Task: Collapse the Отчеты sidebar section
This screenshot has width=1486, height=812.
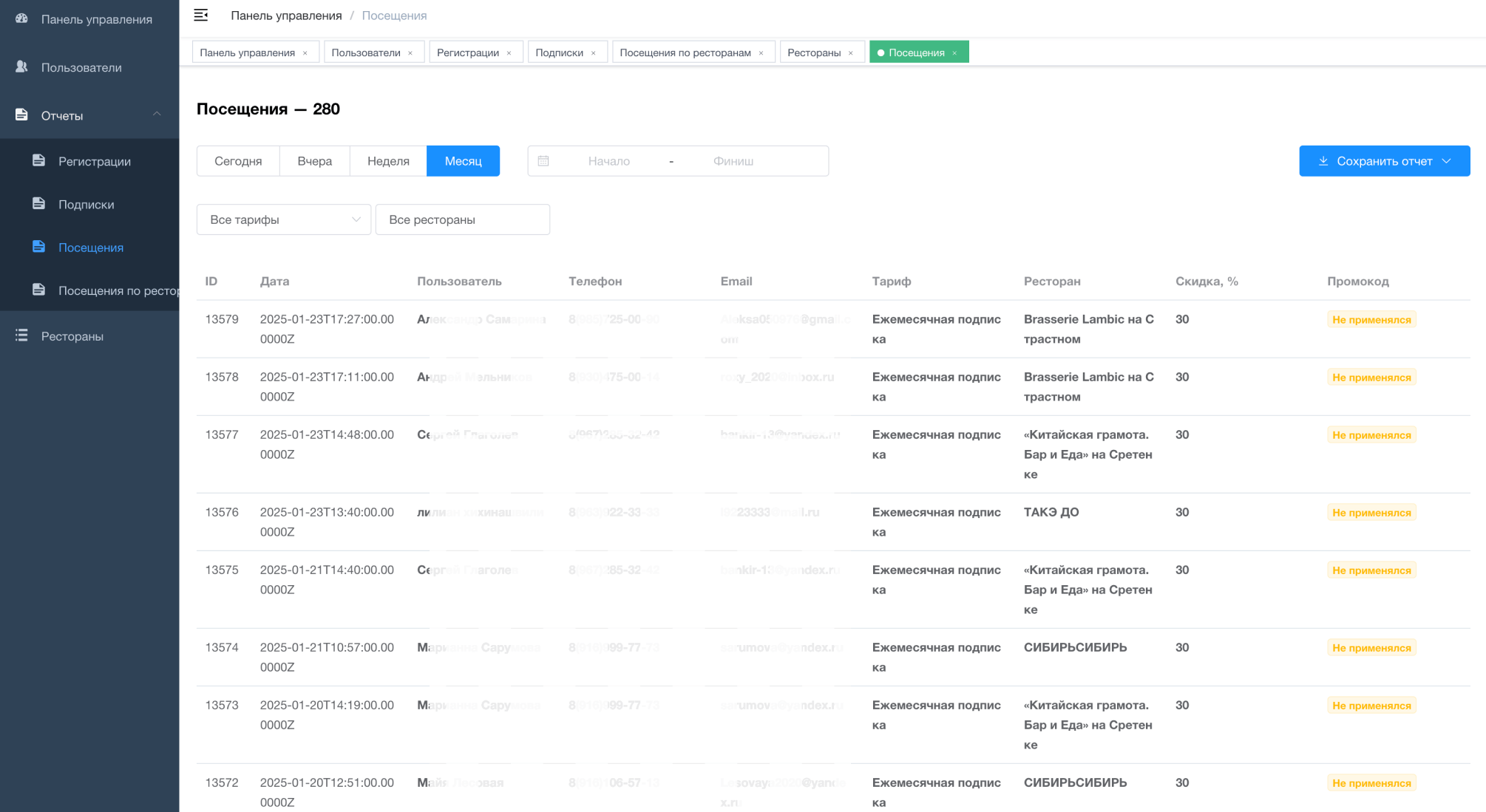Action: point(157,114)
